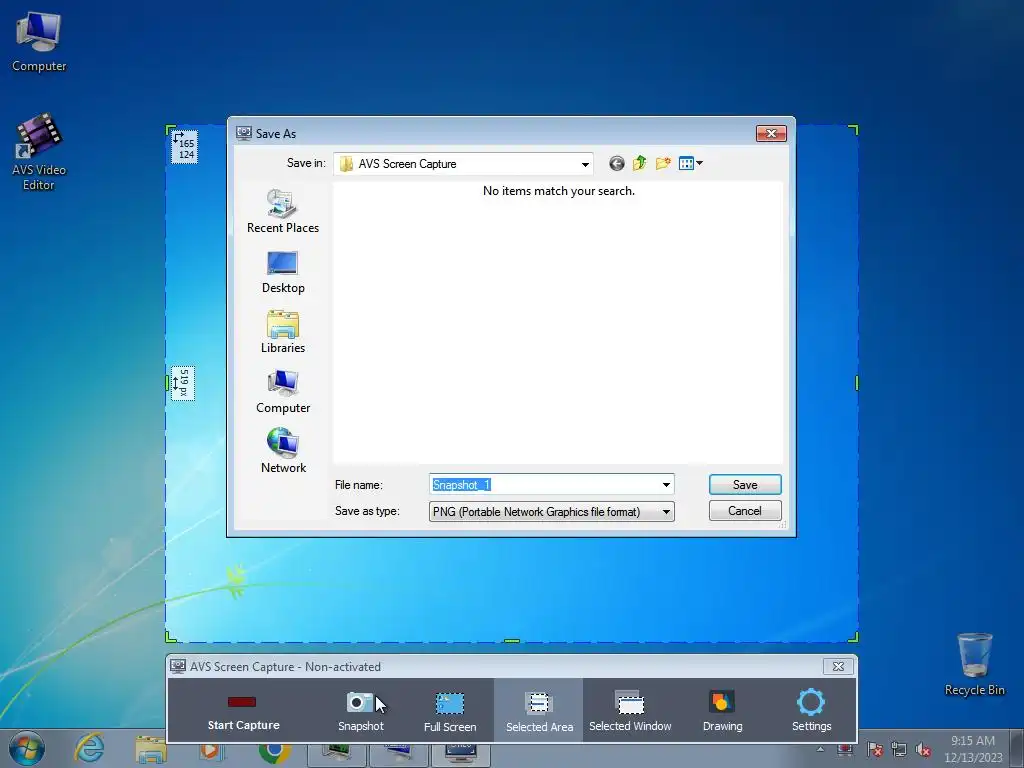Close the AVS Screen Capture toolbar

[x=838, y=666]
